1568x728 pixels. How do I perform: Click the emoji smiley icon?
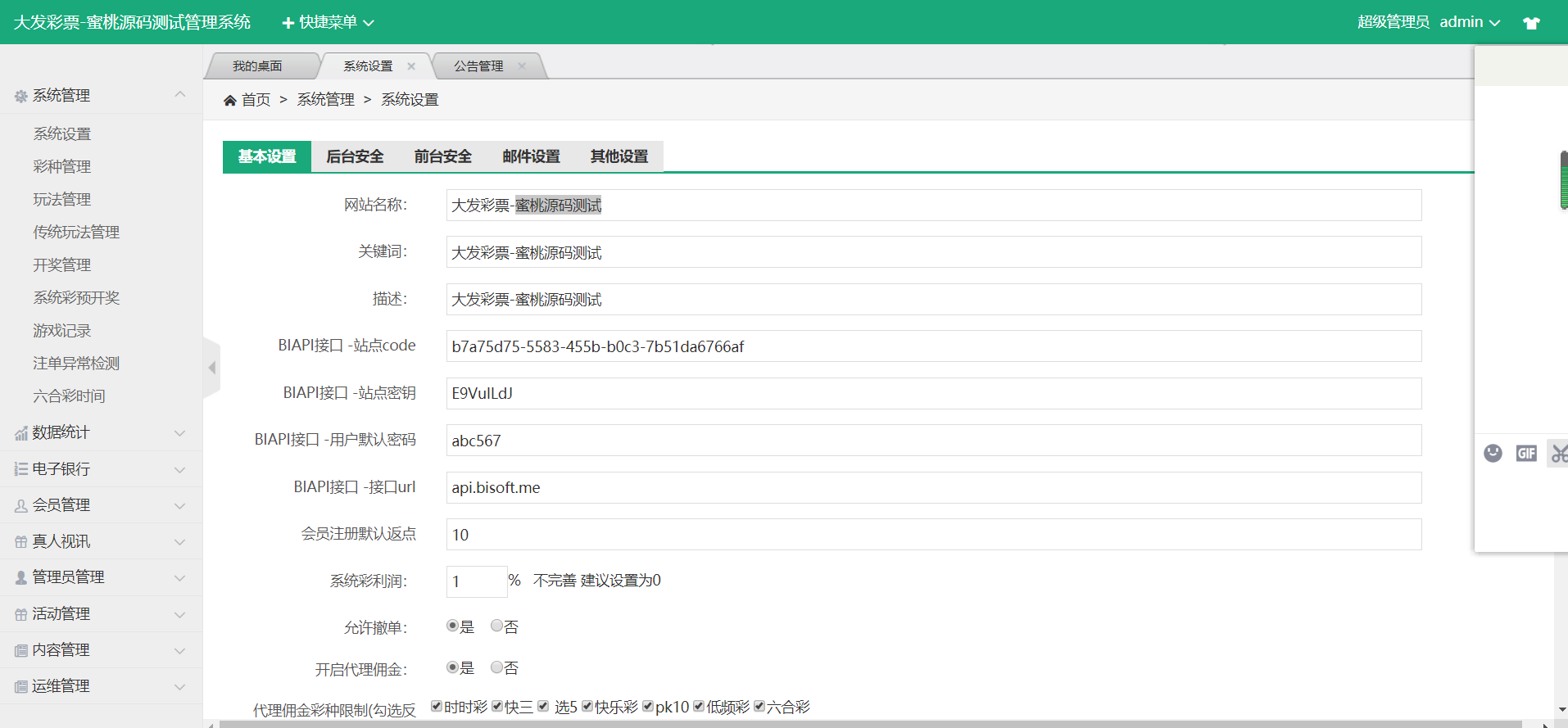pos(1493,453)
